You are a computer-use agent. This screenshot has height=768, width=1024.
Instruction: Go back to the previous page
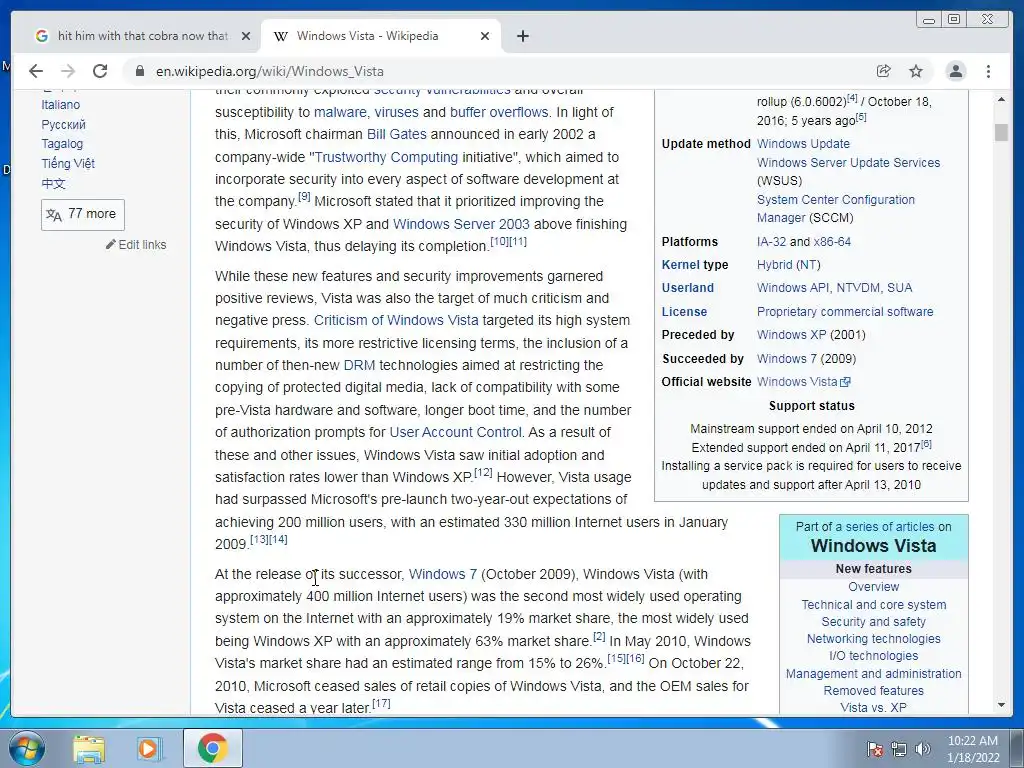[36, 71]
